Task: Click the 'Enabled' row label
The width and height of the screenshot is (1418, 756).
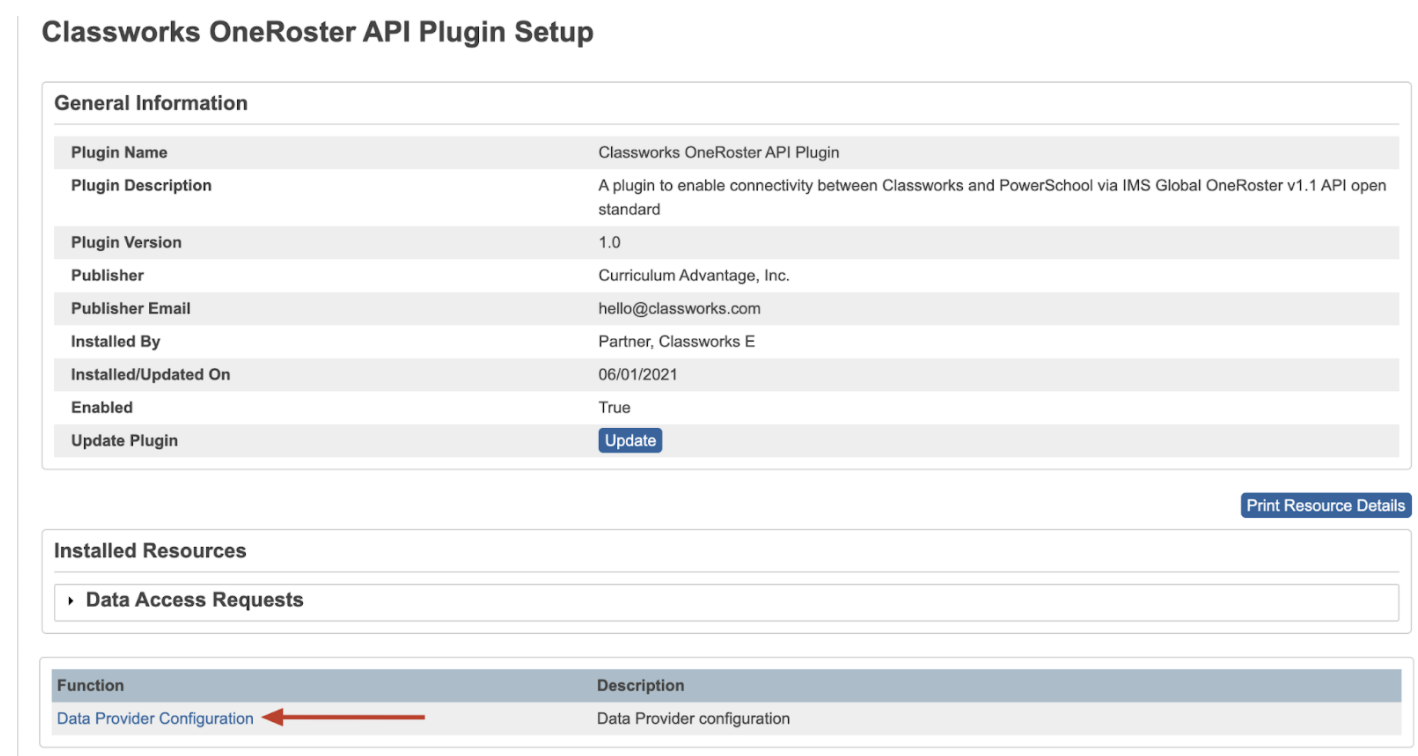Action: pyautogui.click(x=102, y=407)
